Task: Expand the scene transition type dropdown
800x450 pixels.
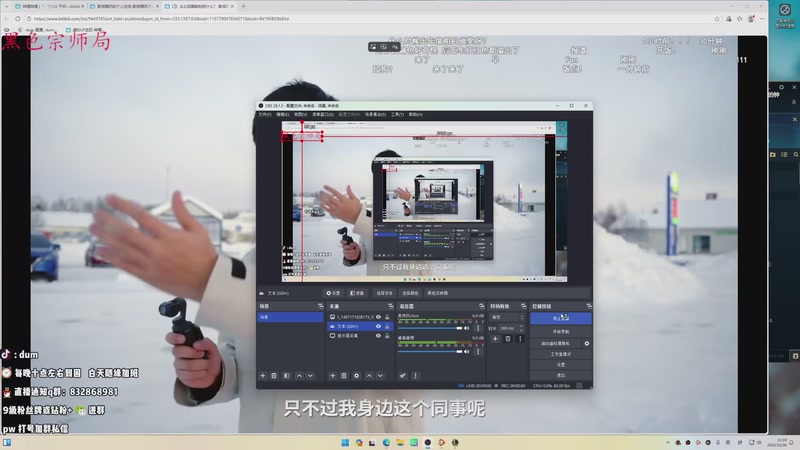Action: point(507,317)
